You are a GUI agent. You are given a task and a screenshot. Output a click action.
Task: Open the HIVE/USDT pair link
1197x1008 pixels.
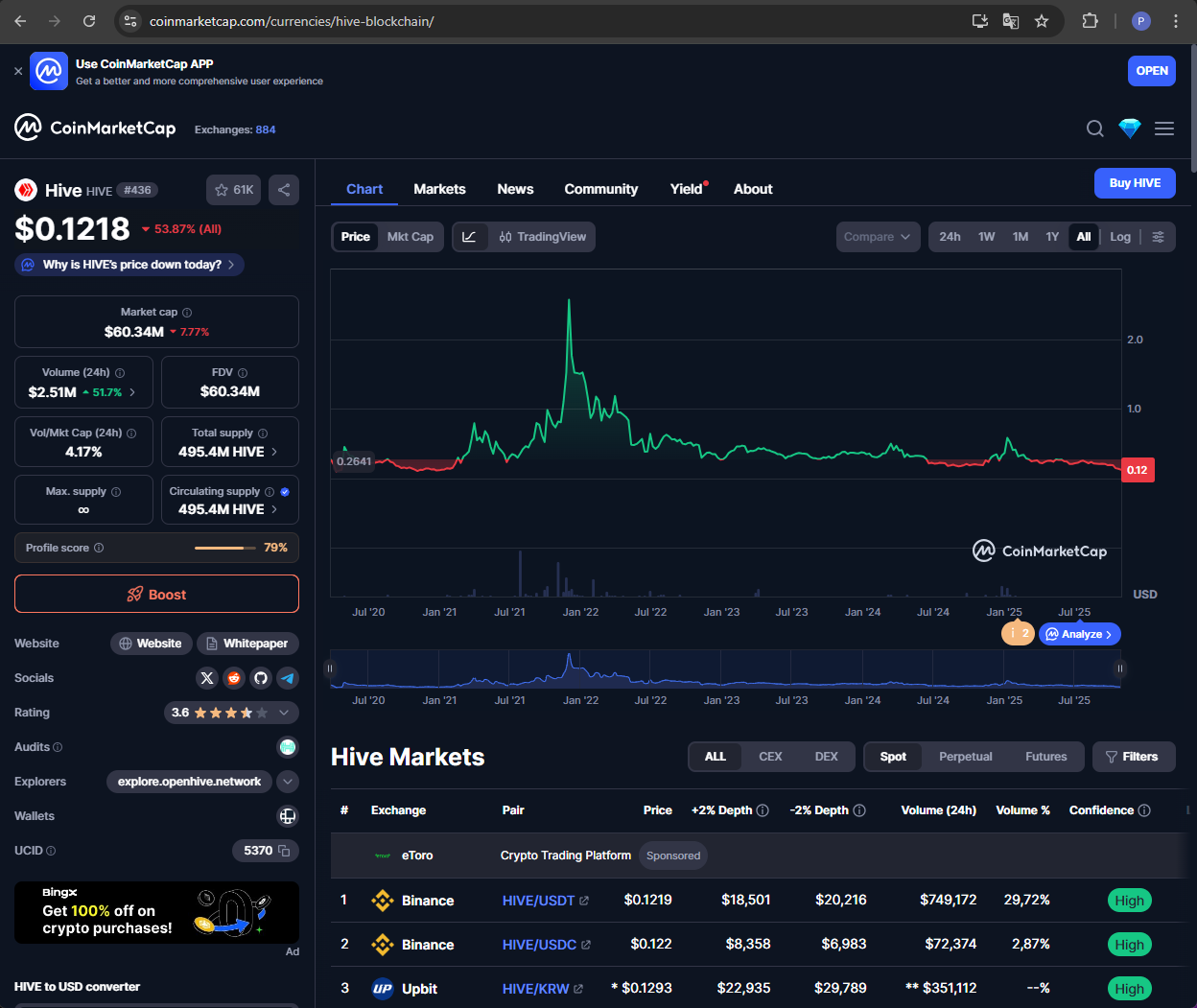pos(538,901)
